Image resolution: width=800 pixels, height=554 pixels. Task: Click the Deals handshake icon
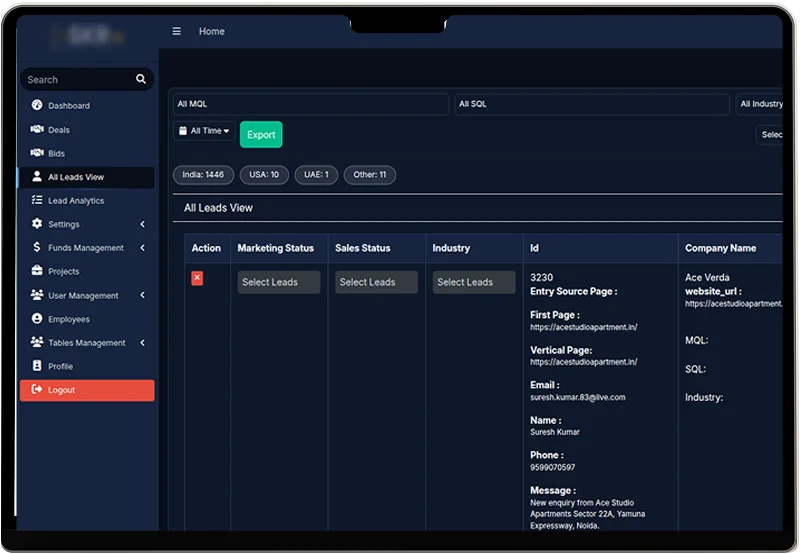(x=37, y=129)
